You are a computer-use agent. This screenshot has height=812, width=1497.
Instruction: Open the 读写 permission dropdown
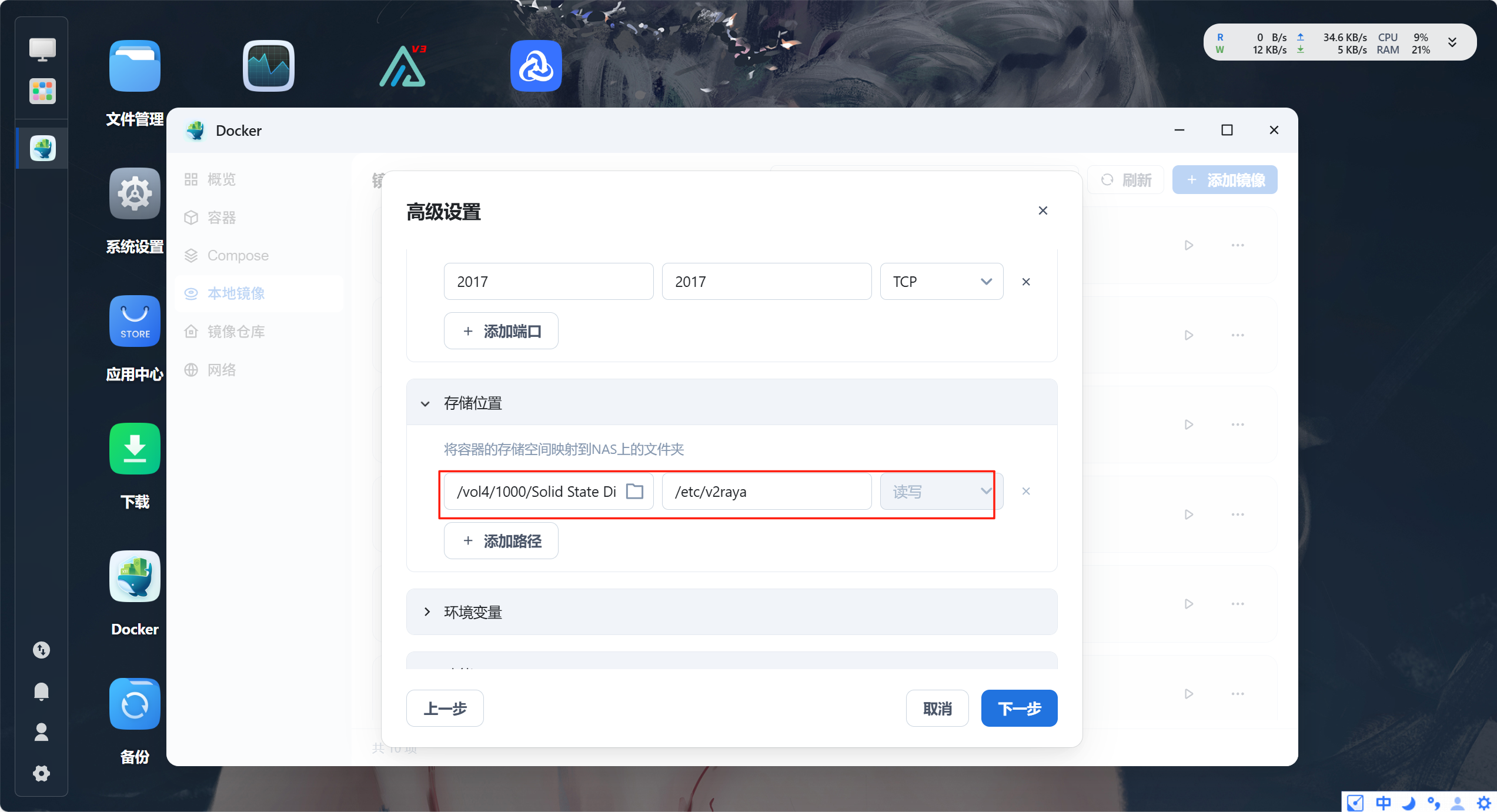[x=941, y=492]
